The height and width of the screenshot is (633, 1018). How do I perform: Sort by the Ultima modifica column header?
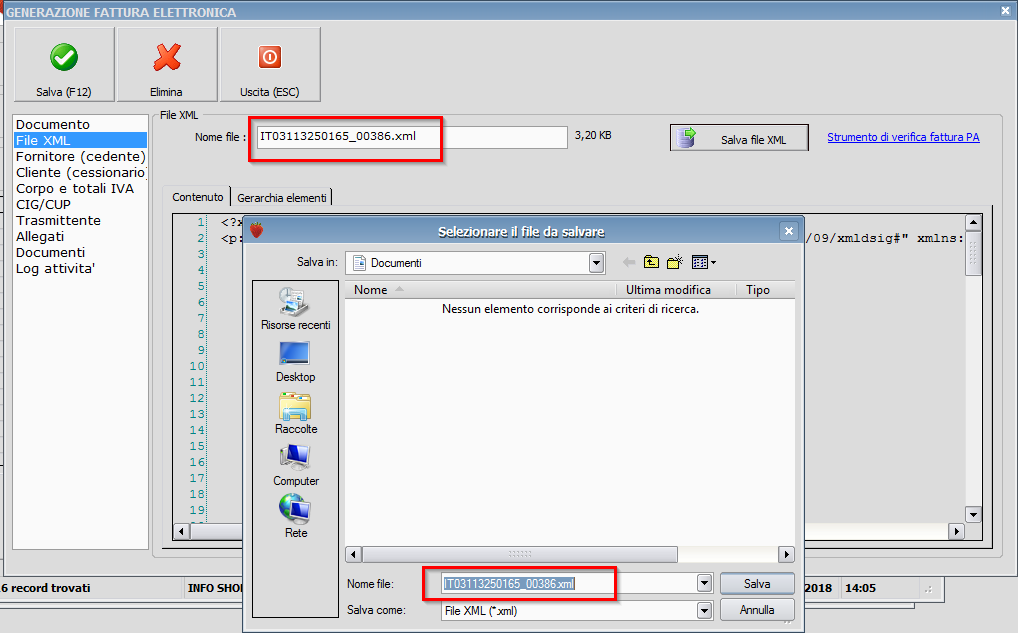point(676,290)
